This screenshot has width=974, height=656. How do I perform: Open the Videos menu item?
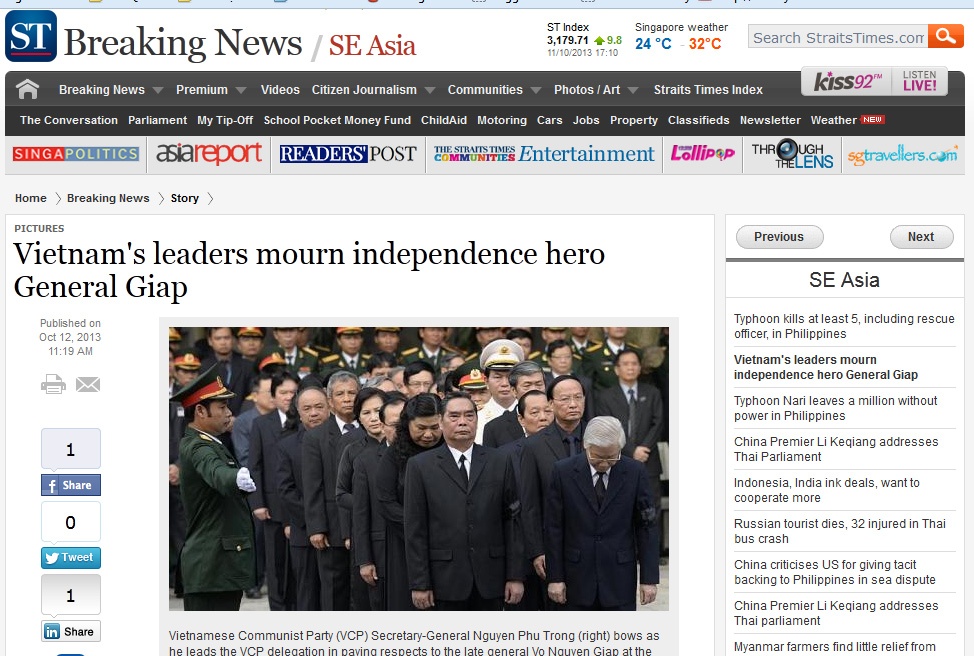280,89
